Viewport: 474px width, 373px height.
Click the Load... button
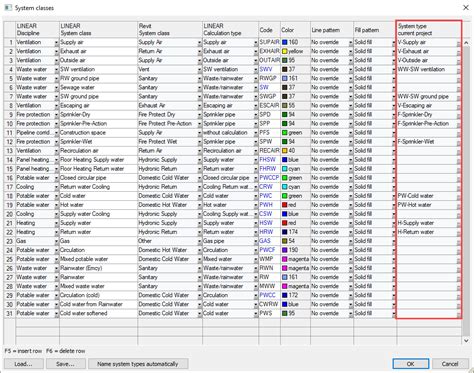click(24, 364)
